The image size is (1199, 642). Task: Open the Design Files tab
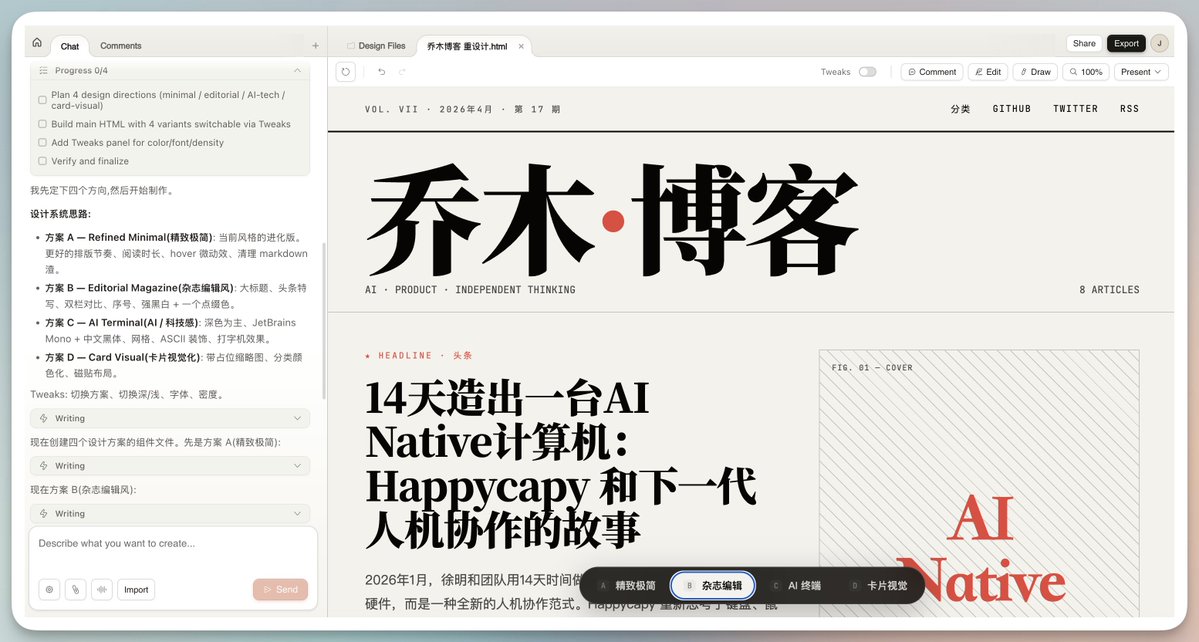pyautogui.click(x=376, y=46)
